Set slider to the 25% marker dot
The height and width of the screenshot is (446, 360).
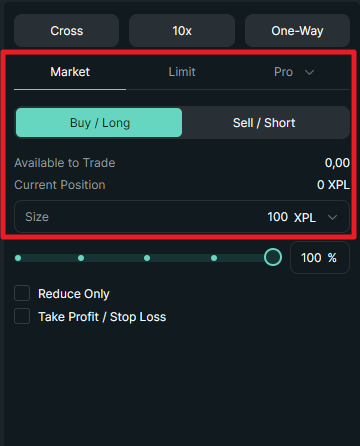(x=81, y=258)
